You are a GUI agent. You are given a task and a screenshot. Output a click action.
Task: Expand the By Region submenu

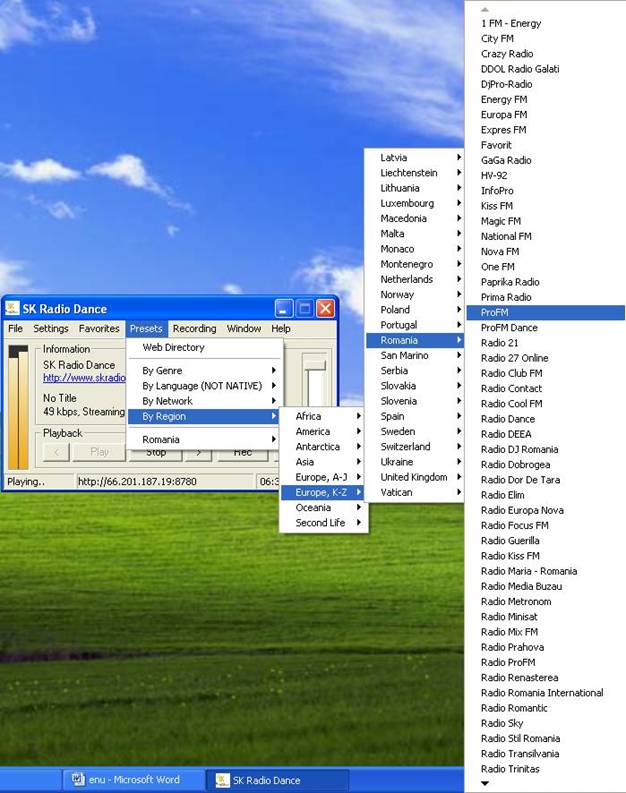click(204, 417)
